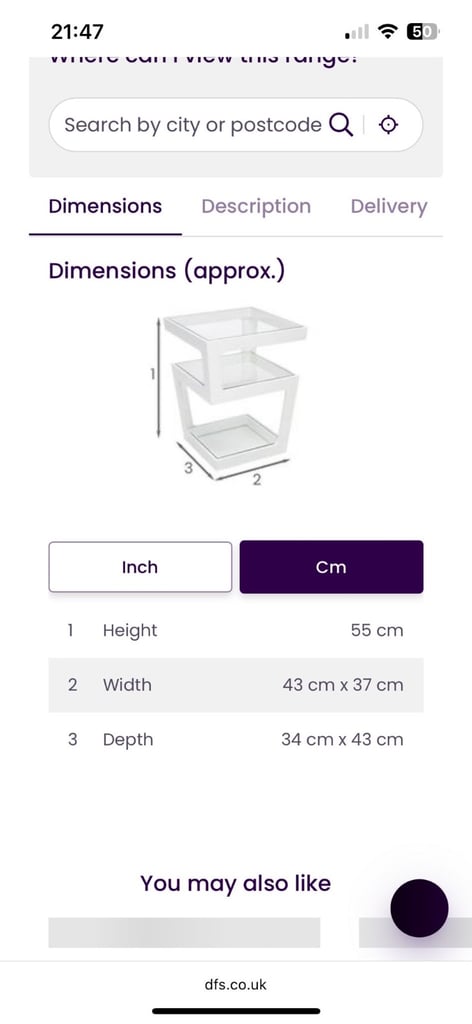Switch measurement units to Inch

pos(140,567)
